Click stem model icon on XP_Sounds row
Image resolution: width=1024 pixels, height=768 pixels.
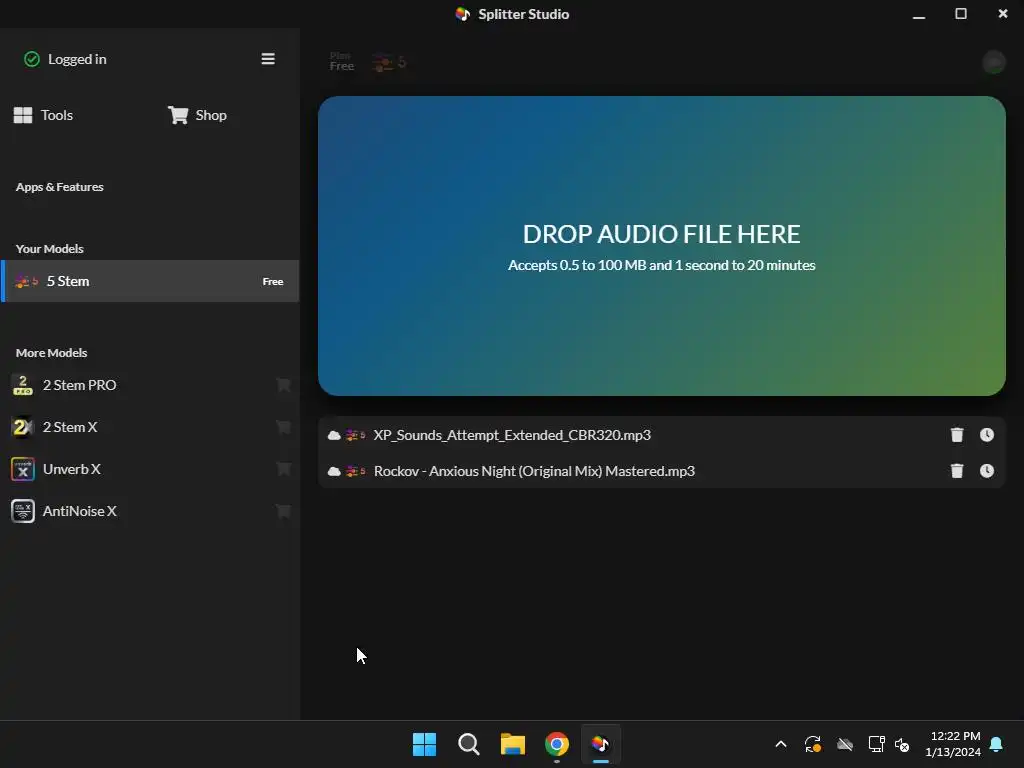click(x=355, y=435)
